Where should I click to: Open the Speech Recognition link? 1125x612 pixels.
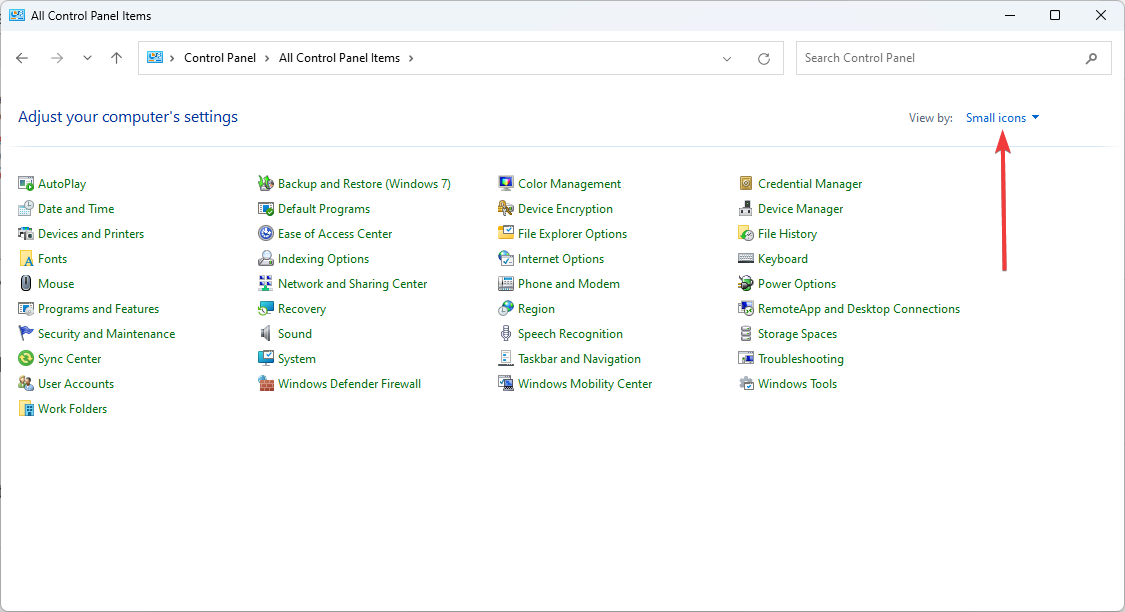tap(570, 334)
